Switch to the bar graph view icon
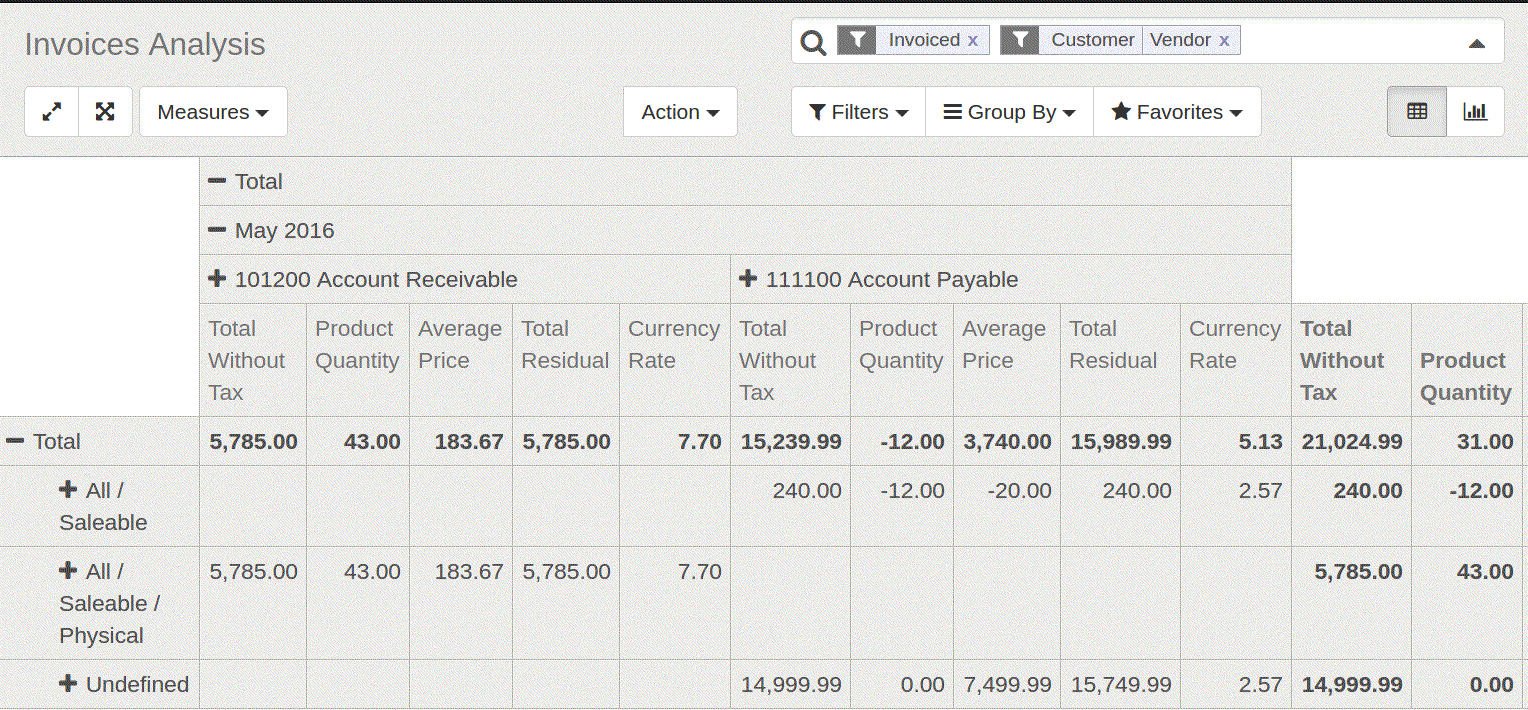The height and width of the screenshot is (710, 1528). pyautogui.click(x=1474, y=112)
